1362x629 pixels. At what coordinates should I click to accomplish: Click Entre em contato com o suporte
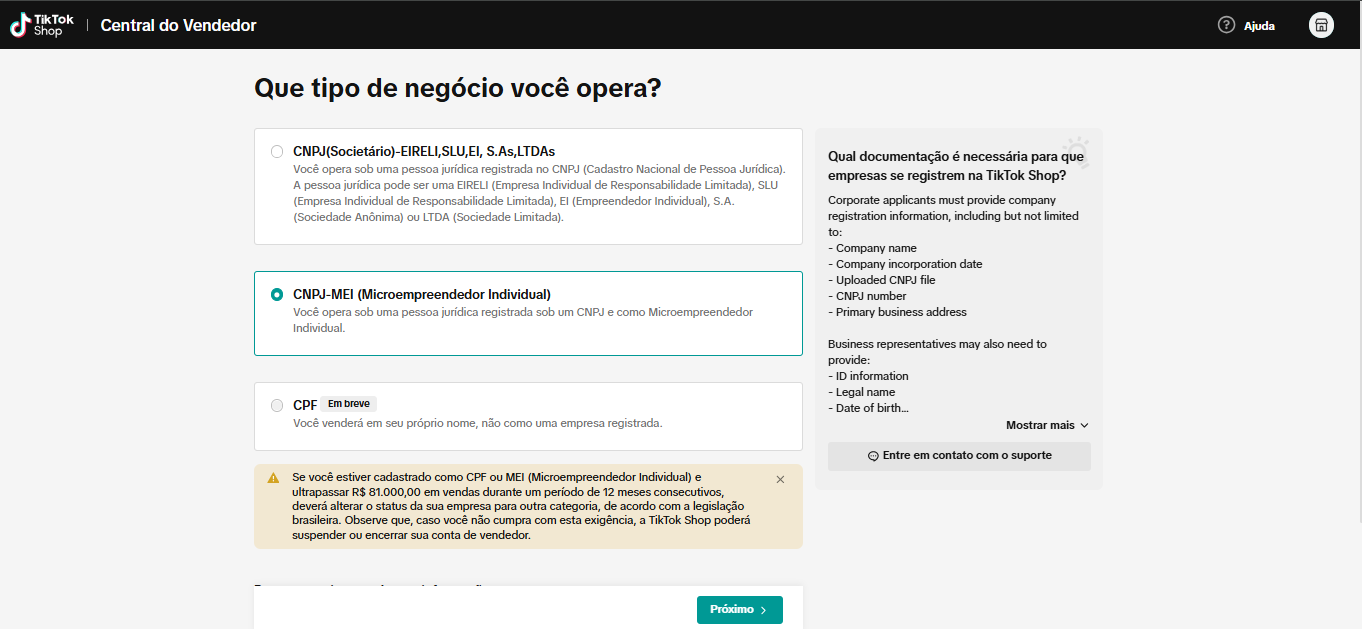[x=959, y=456]
